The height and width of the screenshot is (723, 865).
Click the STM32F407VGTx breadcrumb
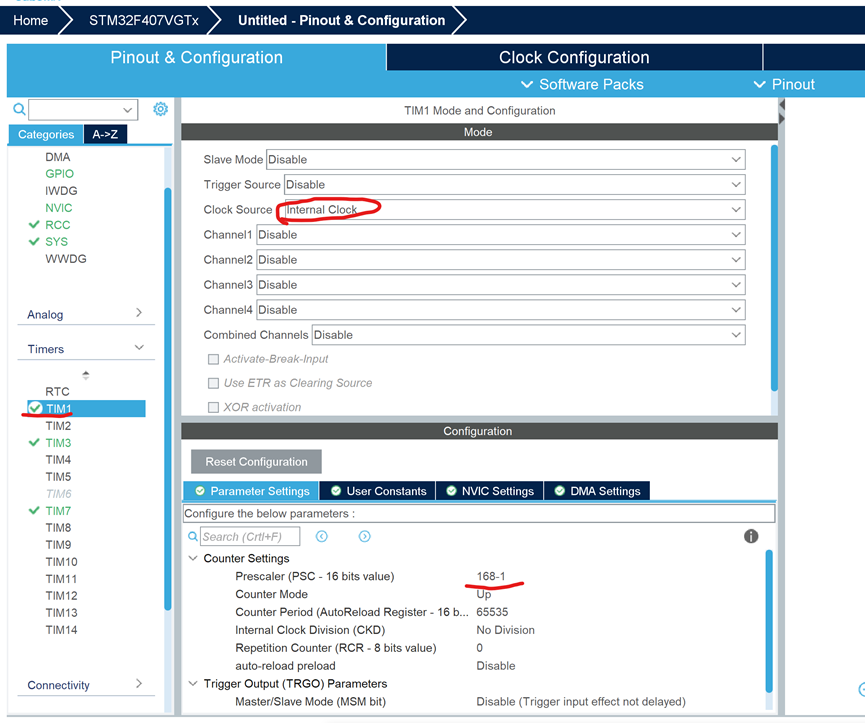[143, 20]
